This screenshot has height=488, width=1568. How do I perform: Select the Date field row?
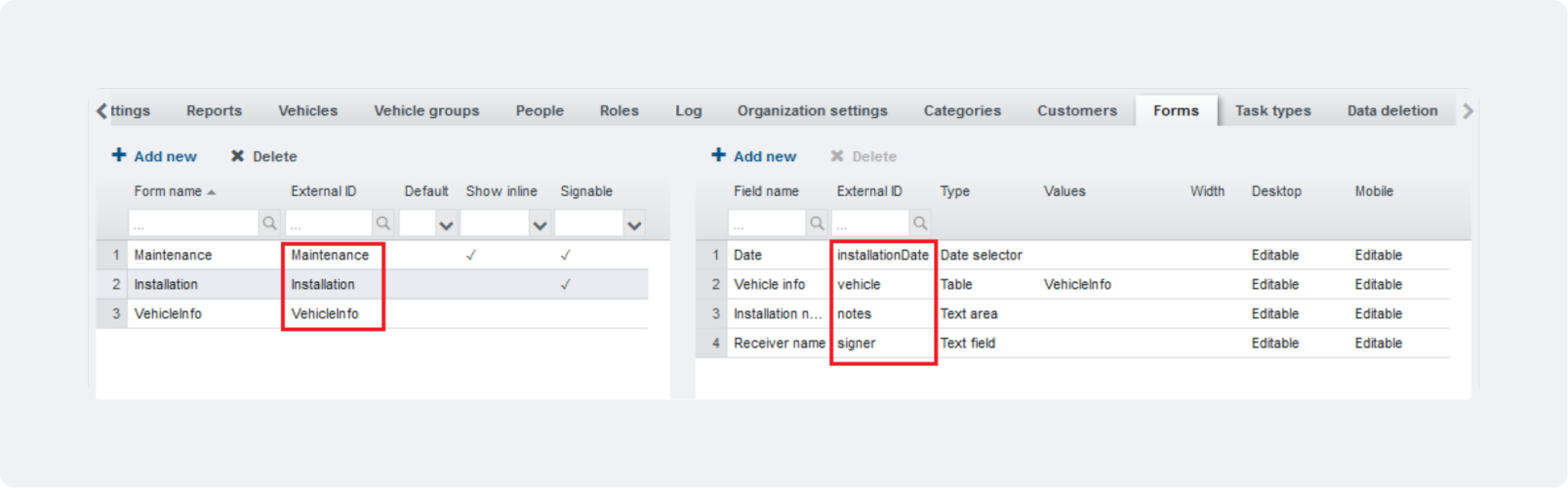(1072, 255)
